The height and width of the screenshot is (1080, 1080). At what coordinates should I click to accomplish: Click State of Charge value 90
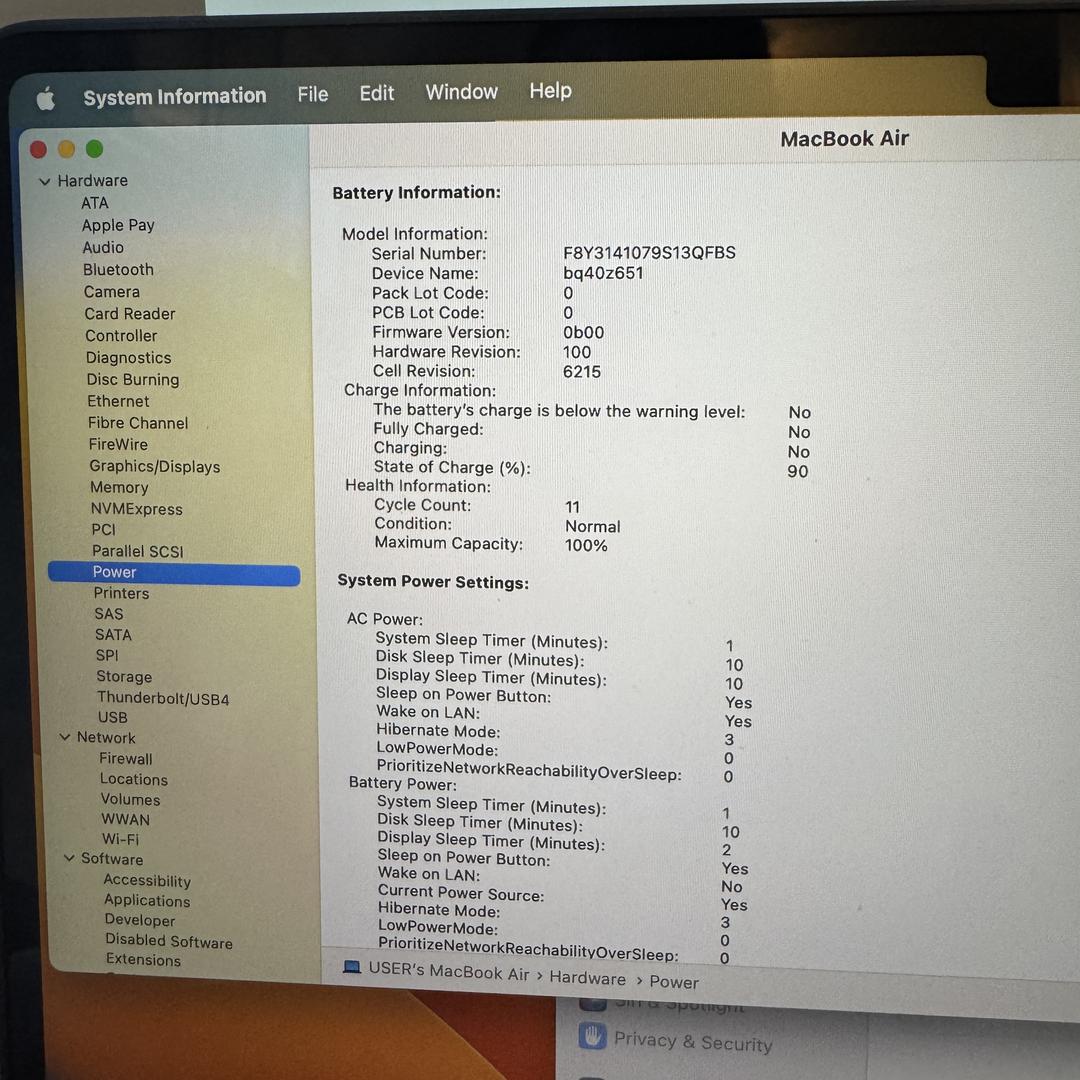[x=798, y=471]
